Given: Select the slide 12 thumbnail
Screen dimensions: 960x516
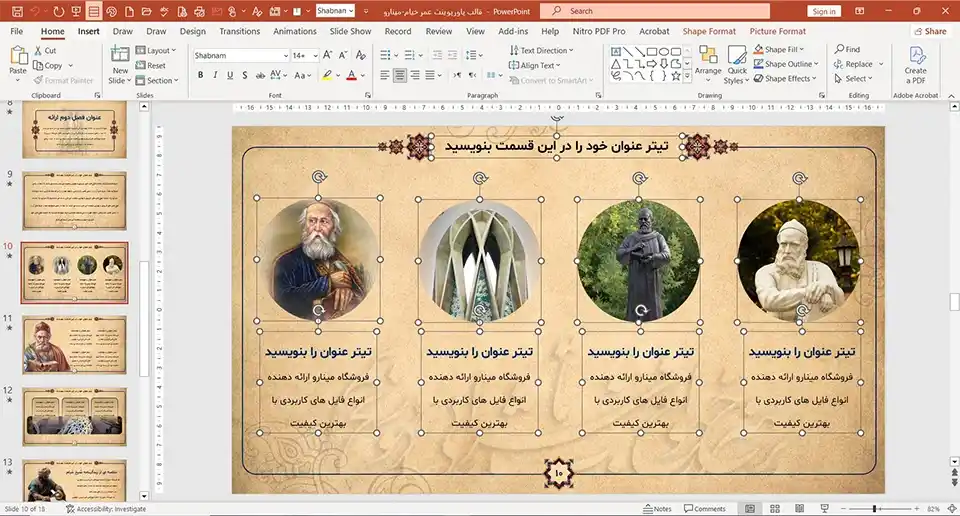Looking at the screenshot, I should coord(75,416).
